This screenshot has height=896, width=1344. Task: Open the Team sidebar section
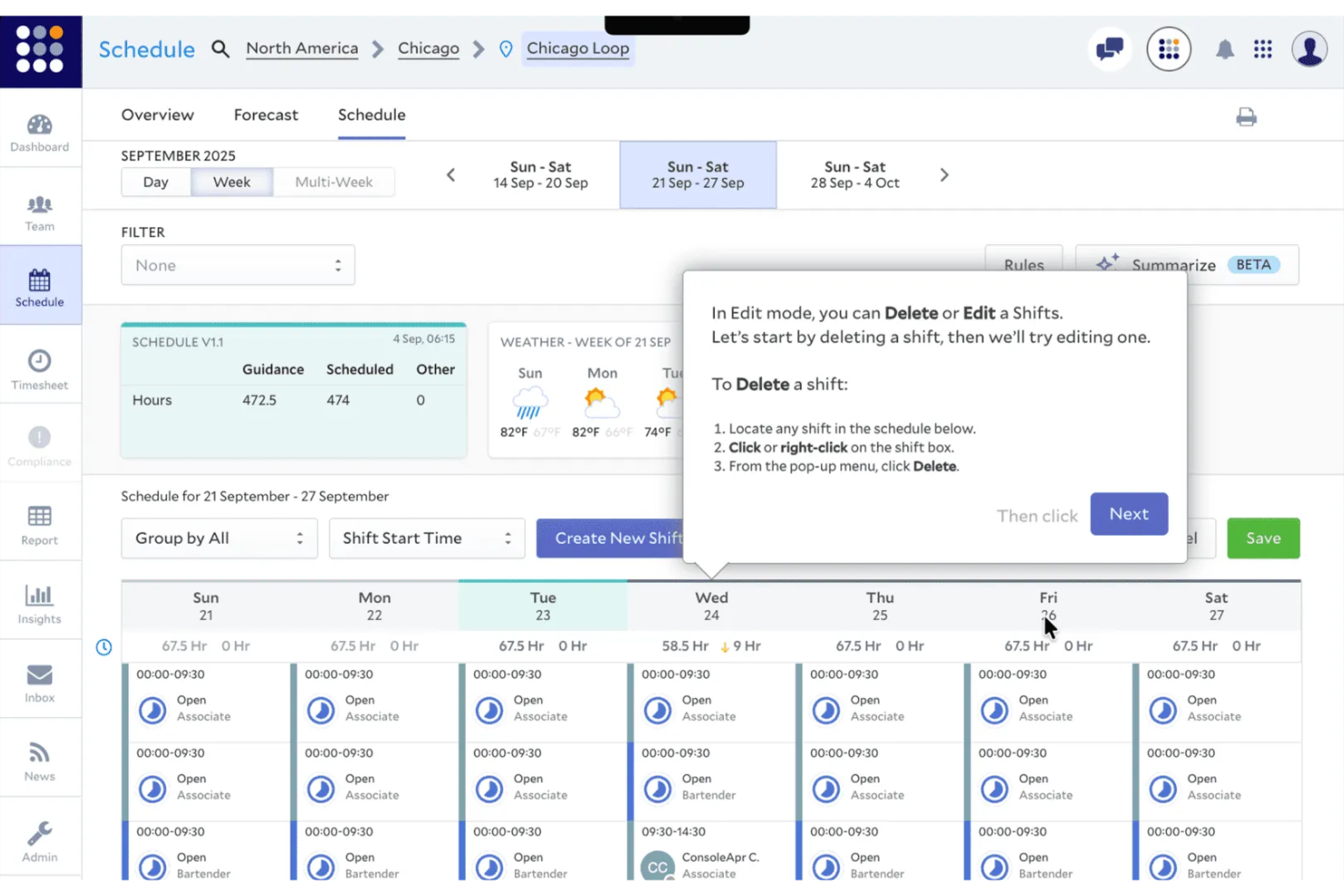[40, 213]
